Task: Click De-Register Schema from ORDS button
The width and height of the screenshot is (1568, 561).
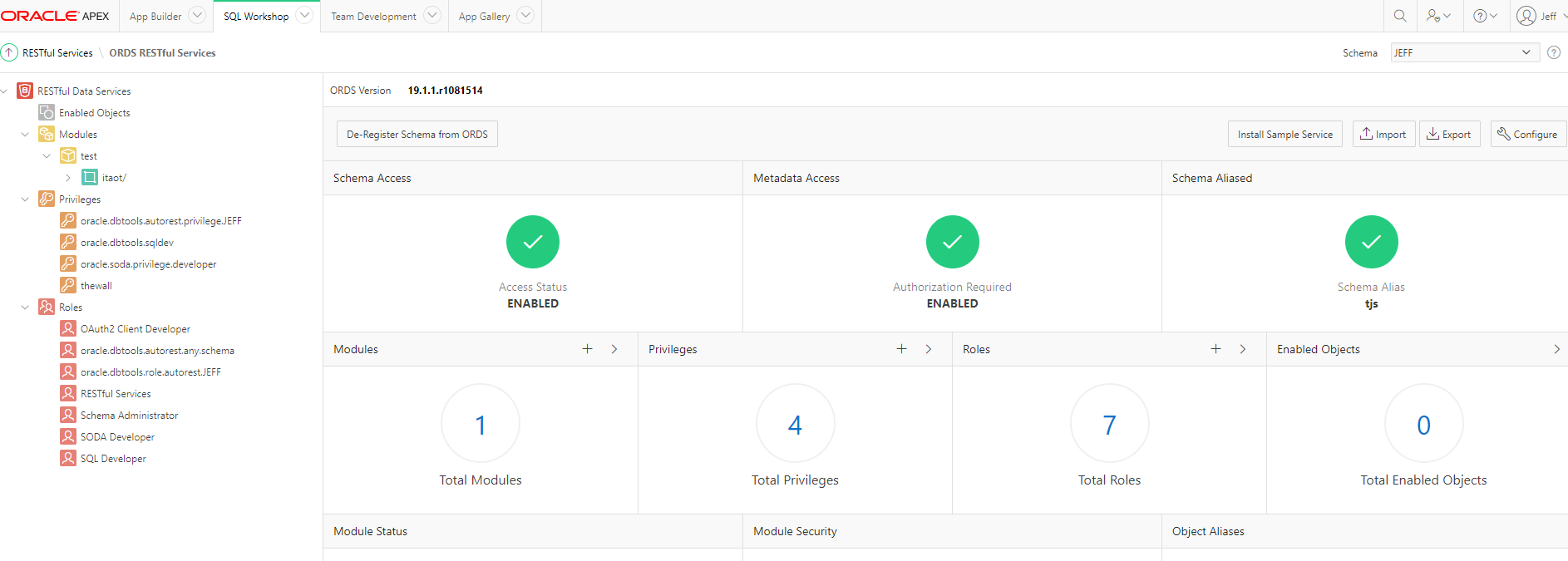Action: [417, 134]
